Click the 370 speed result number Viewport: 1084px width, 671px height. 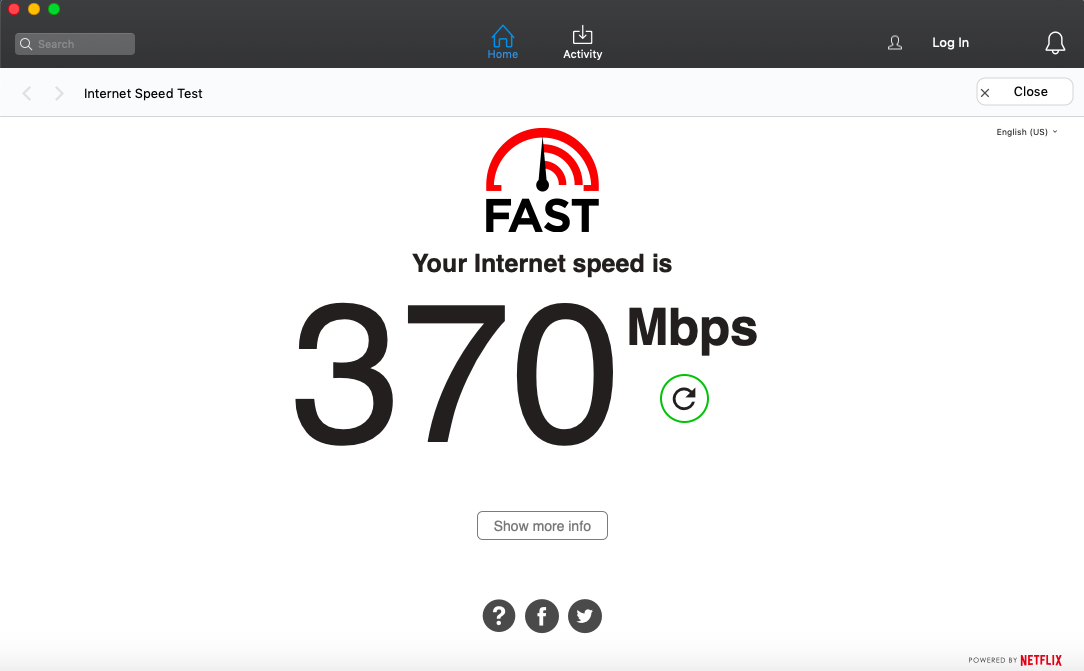pos(454,374)
